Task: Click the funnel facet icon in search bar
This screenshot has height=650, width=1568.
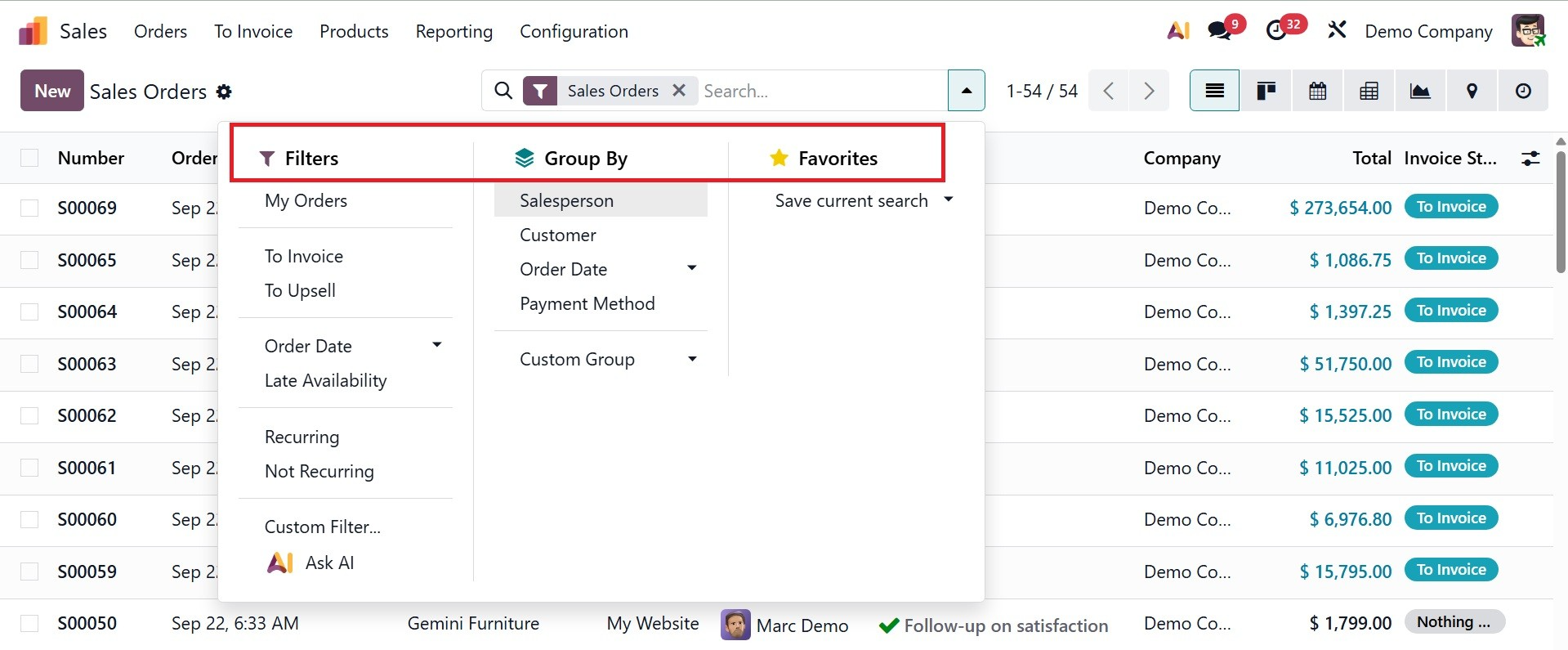Action: click(540, 91)
